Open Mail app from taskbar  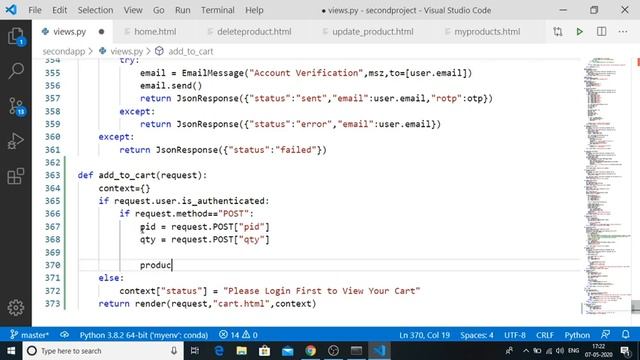click(287, 351)
